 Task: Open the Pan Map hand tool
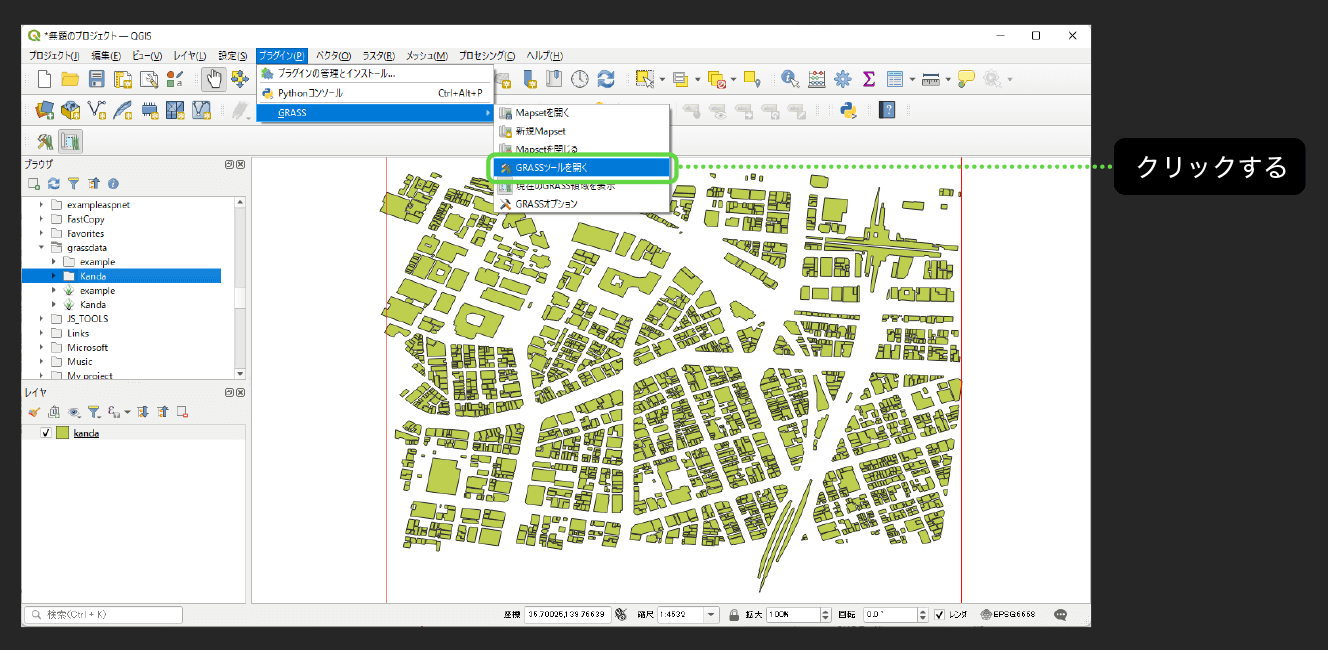213,79
